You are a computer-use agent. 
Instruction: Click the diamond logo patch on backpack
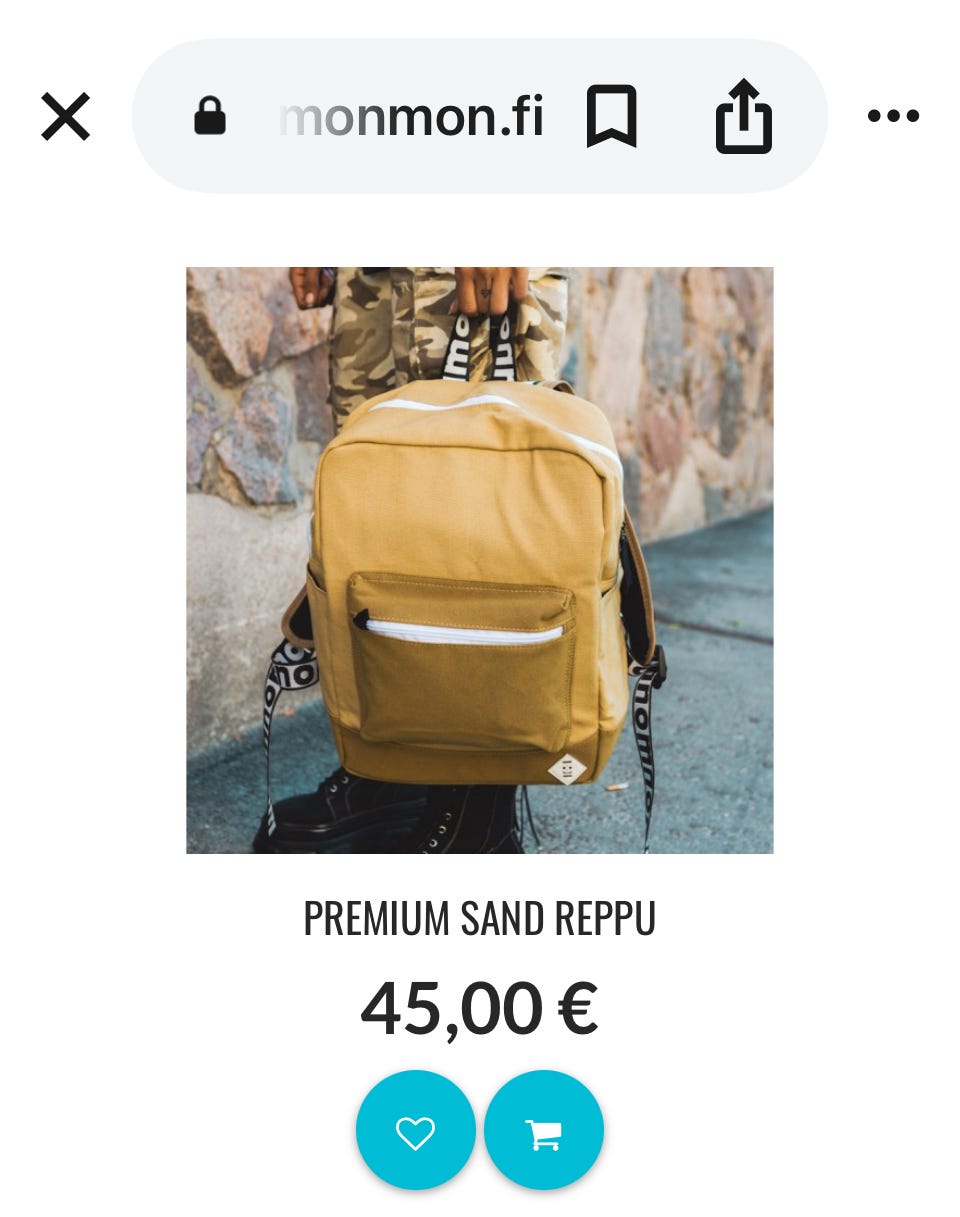click(567, 769)
